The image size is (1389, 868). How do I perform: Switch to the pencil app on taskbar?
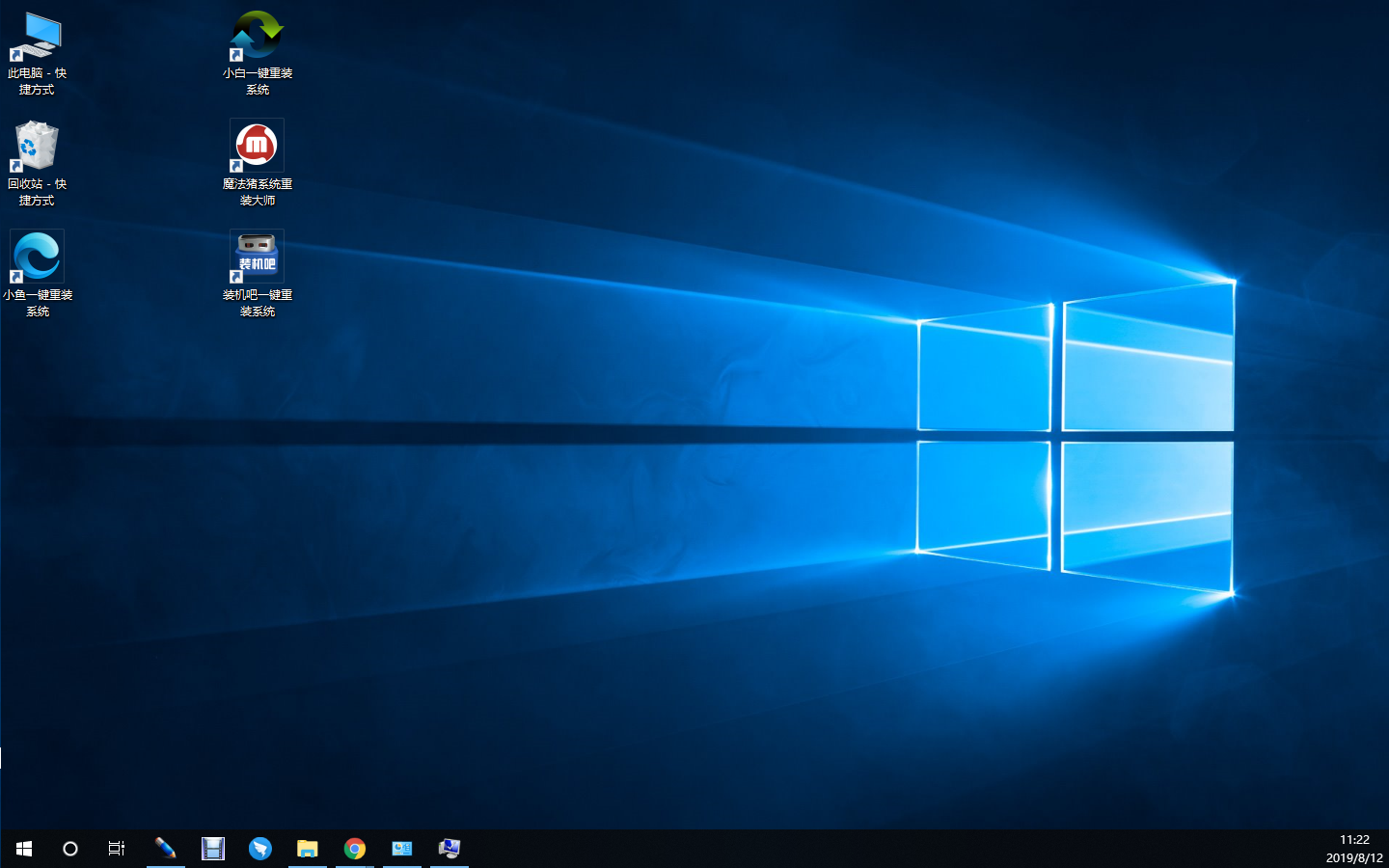165,849
